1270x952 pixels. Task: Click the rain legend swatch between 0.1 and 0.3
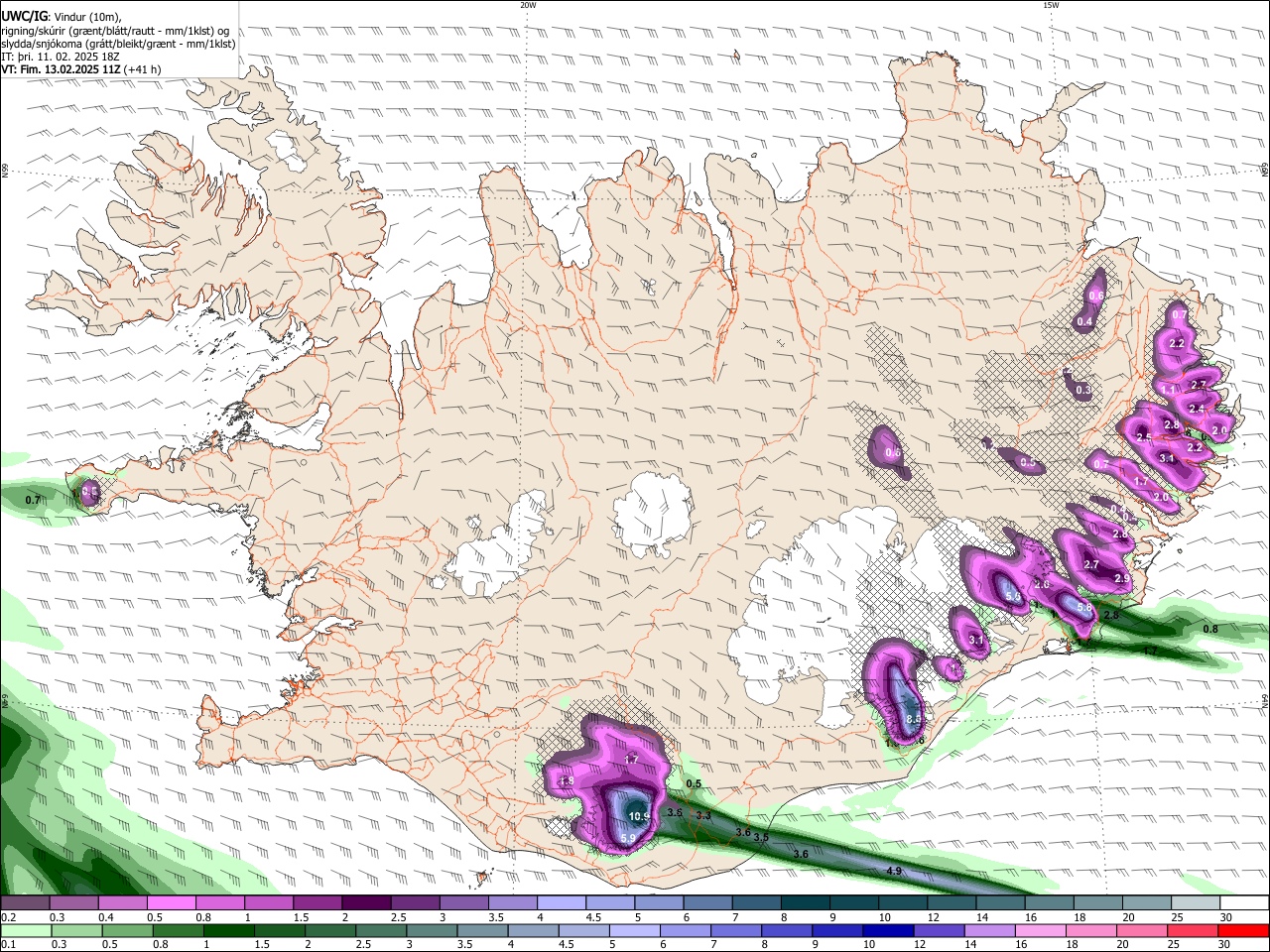click(25, 930)
